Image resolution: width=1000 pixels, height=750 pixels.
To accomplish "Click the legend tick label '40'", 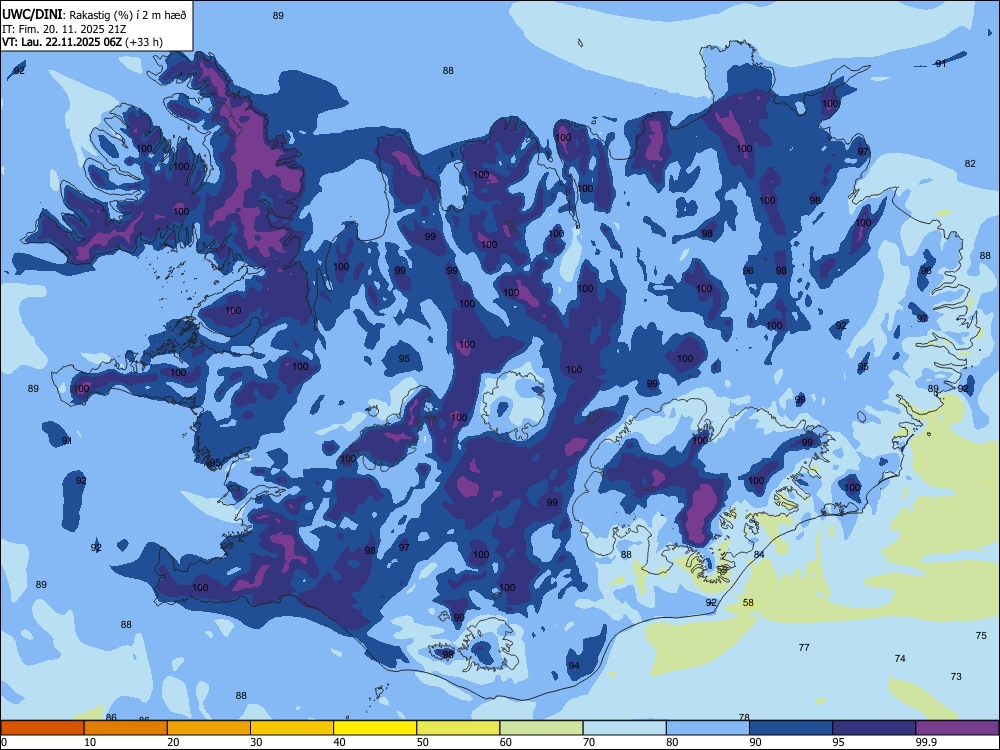I will pos(339,742).
